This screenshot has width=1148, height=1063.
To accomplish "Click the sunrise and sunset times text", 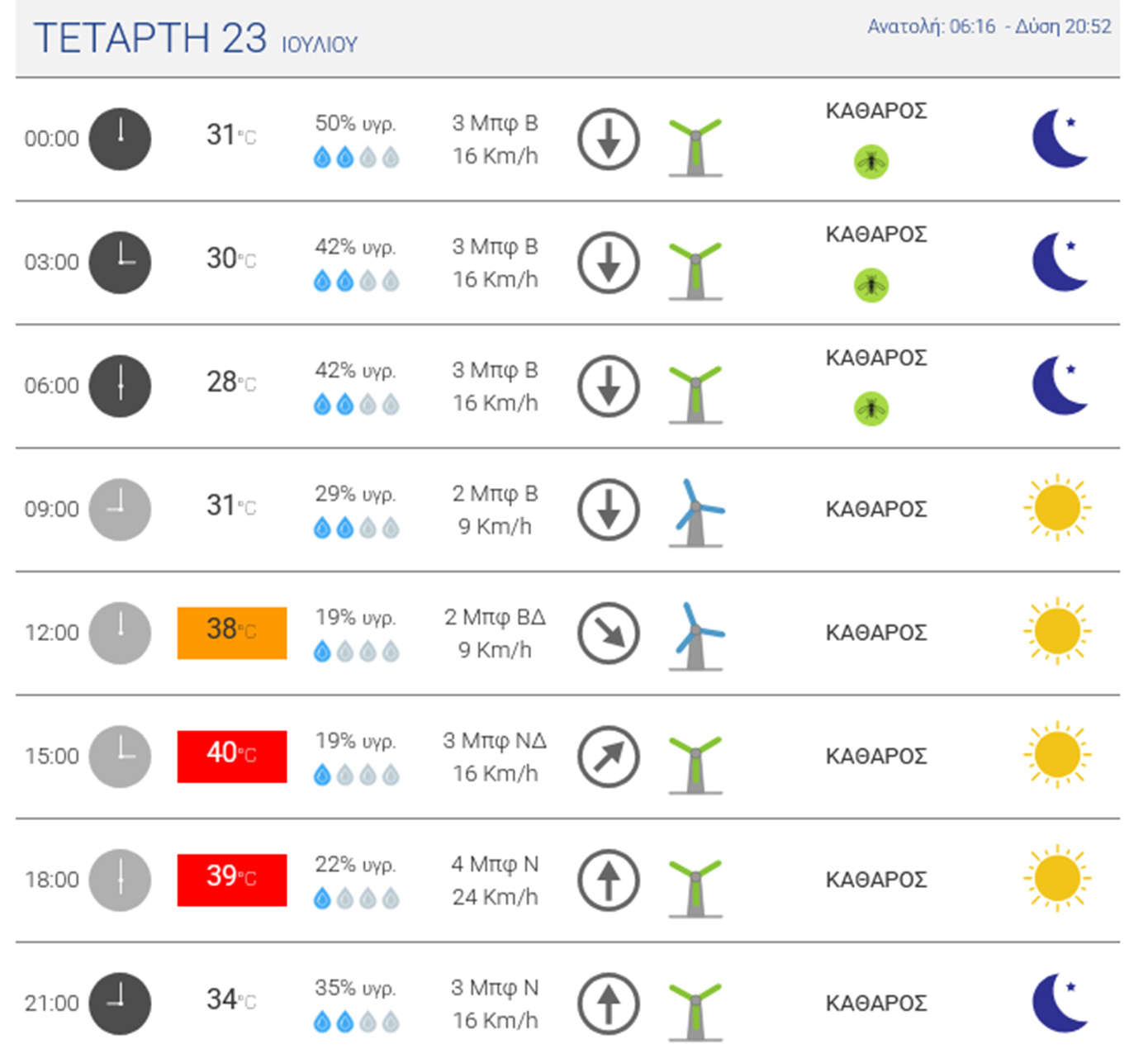I will click(x=989, y=27).
